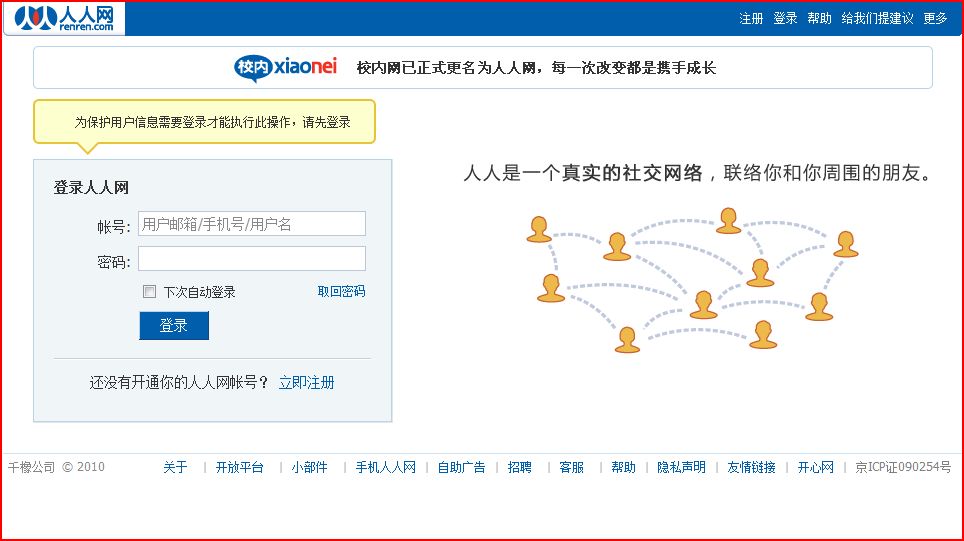Viewport: 964px width, 541px height.
Task: Open 注册 in the top navigation
Action: [x=751, y=18]
